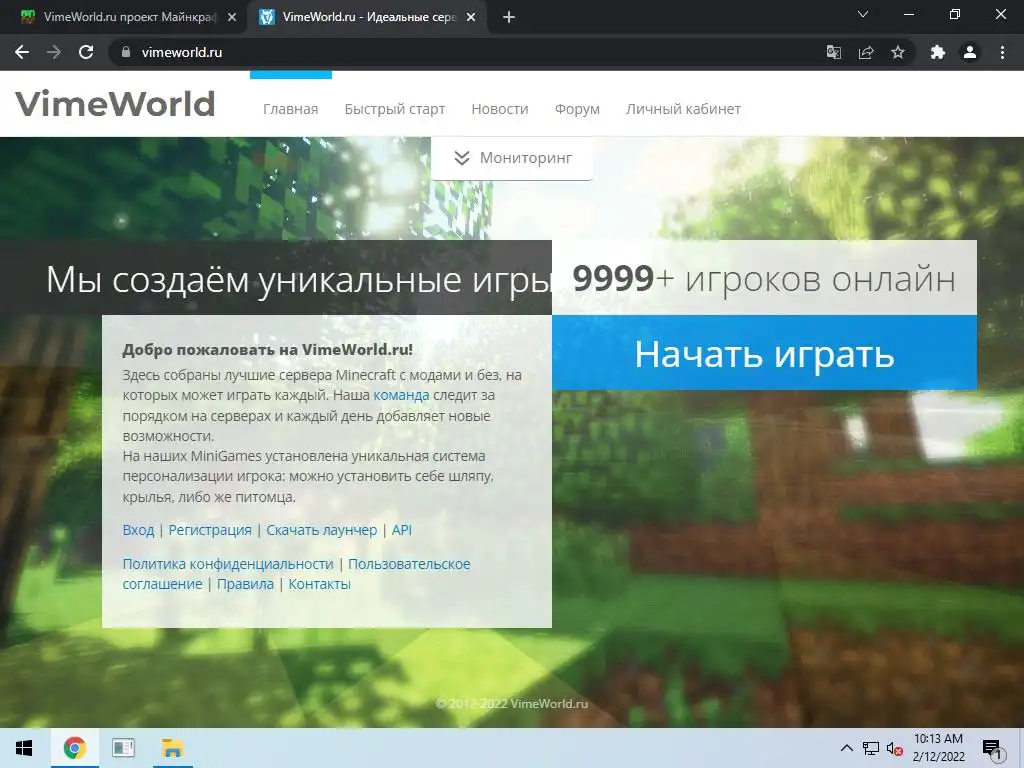The image size is (1024, 768).
Task: Reload the vimeworld.ru page
Action: click(86, 52)
